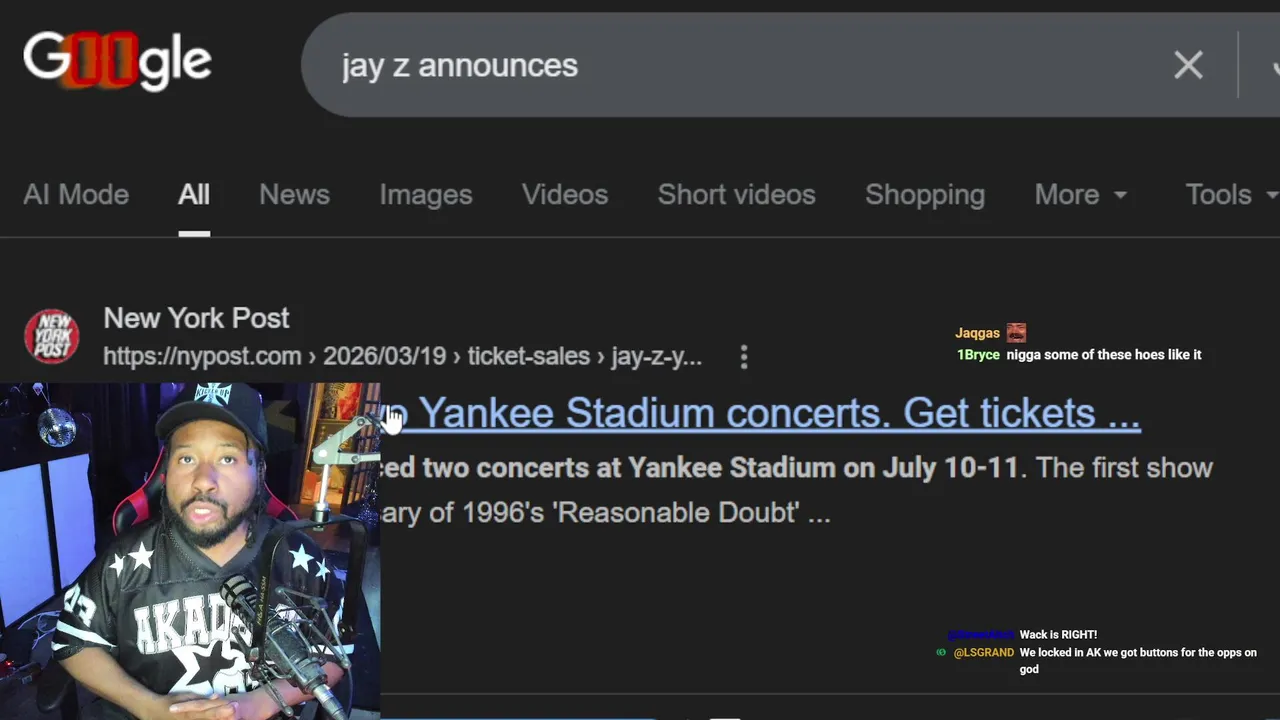Expand the More dropdown arrow
This screenshot has width=1280, height=720.
pos(1120,195)
